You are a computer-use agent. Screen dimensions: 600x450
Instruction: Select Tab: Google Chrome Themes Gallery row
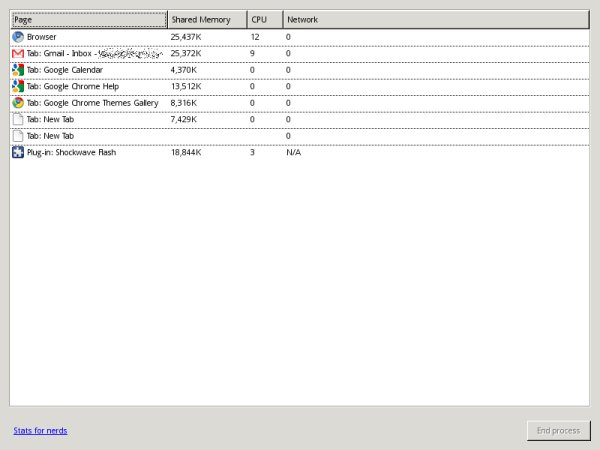point(300,103)
